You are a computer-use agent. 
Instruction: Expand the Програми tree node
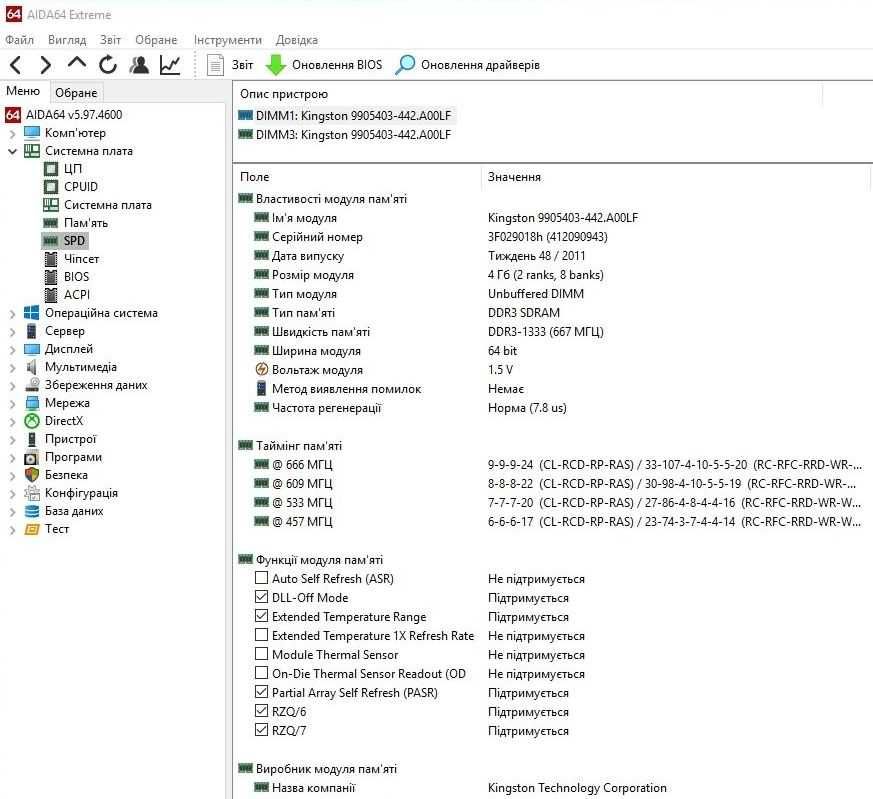click(x=12, y=458)
